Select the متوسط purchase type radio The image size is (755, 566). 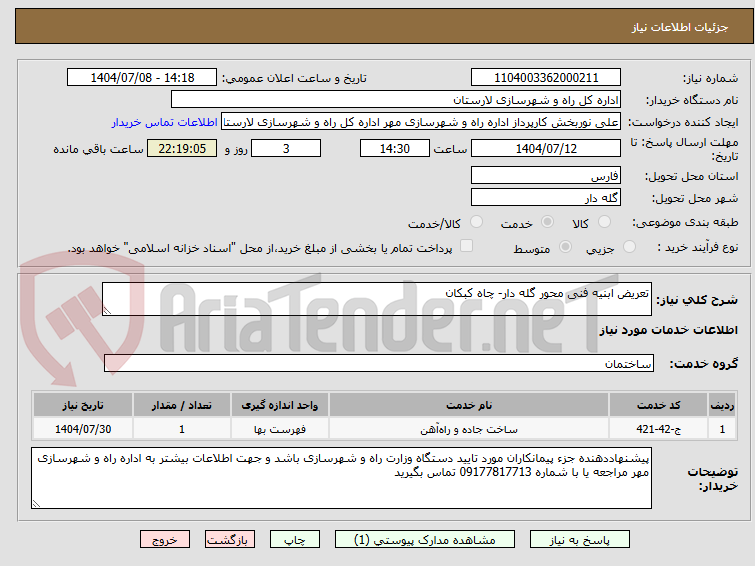tap(565, 247)
